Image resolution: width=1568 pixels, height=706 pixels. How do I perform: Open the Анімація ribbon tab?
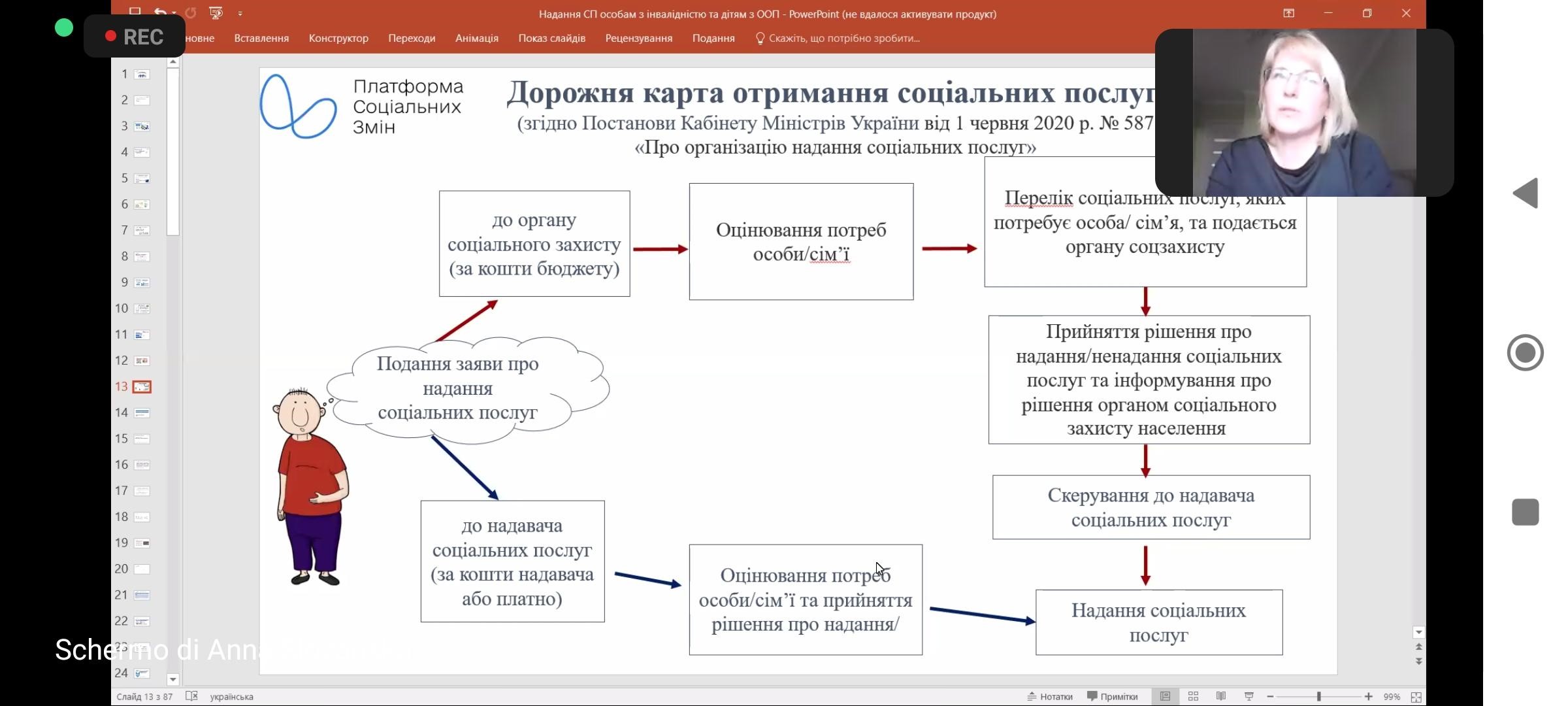tap(476, 39)
